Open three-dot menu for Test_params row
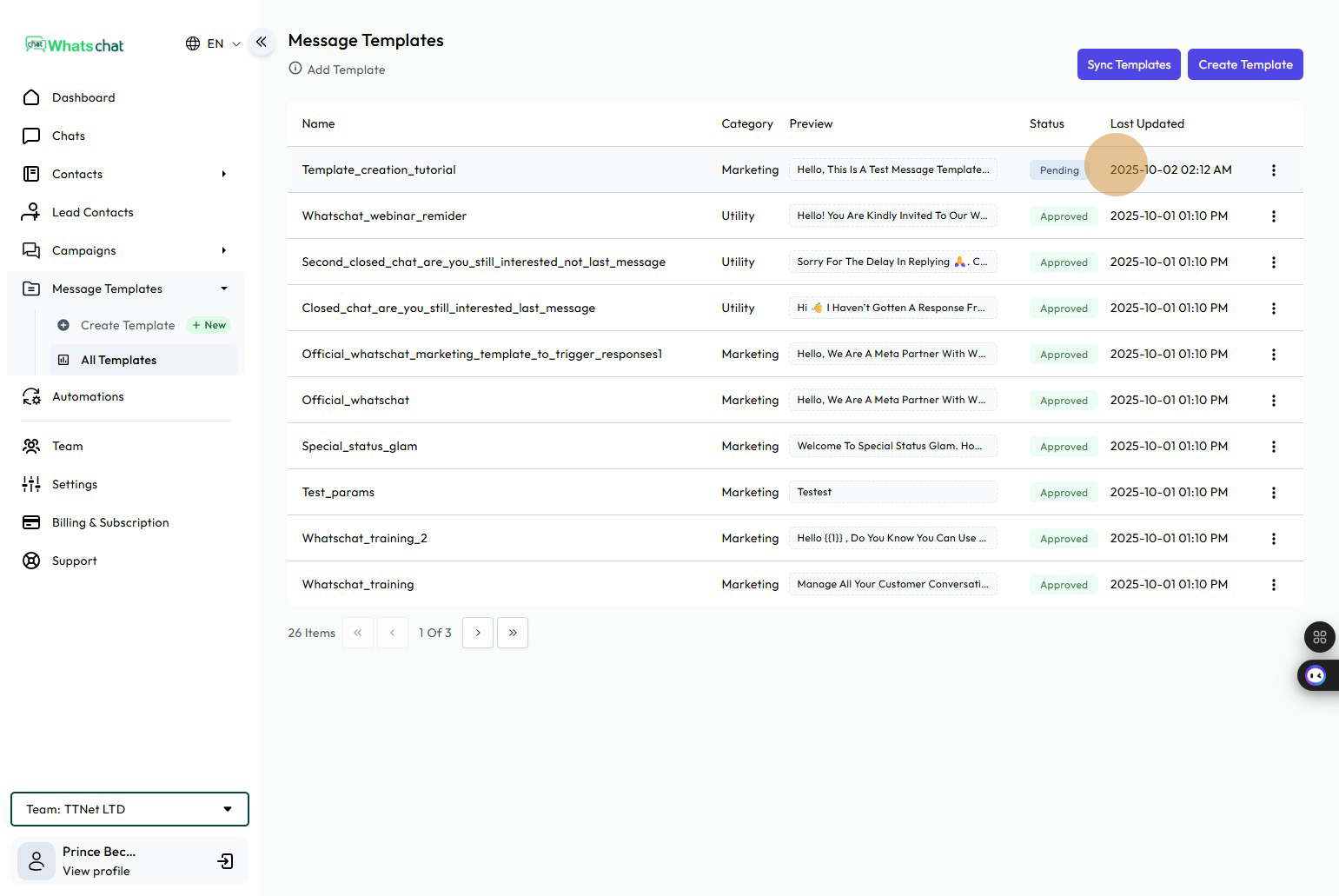Viewport: 1339px width, 896px height. (x=1273, y=493)
